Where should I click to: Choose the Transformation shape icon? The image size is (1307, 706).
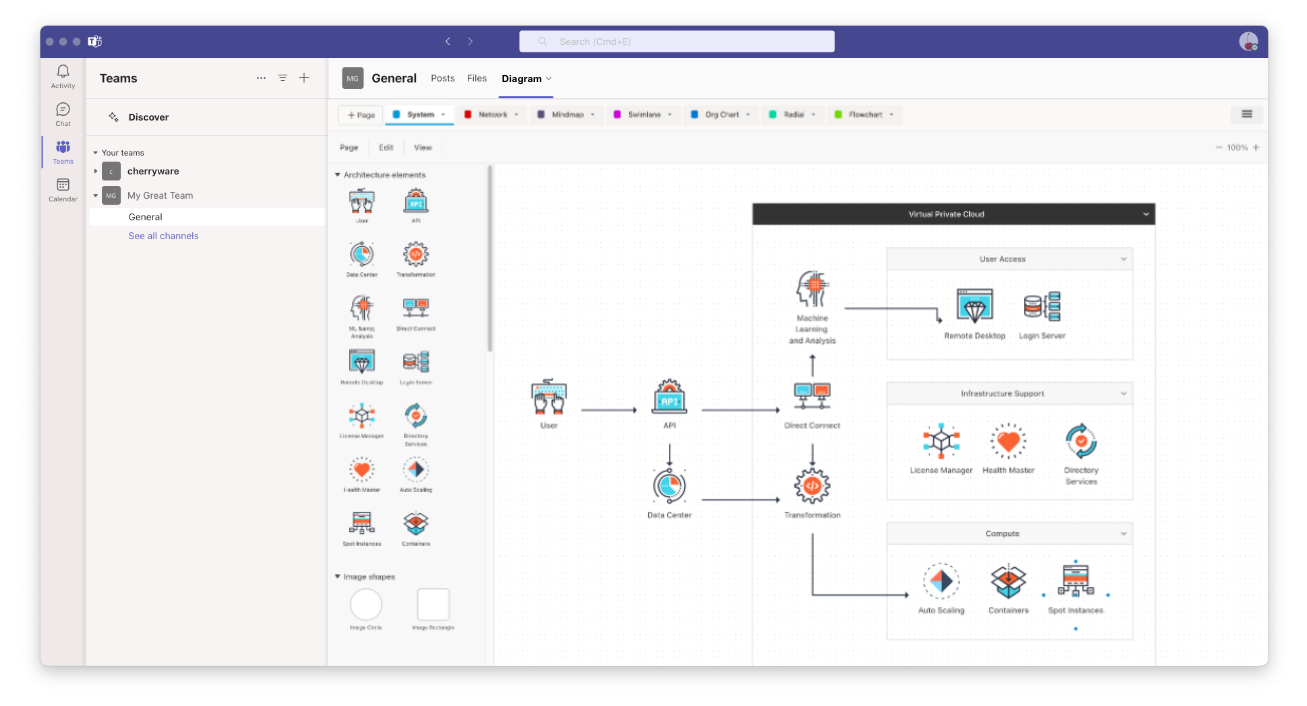click(x=415, y=256)
